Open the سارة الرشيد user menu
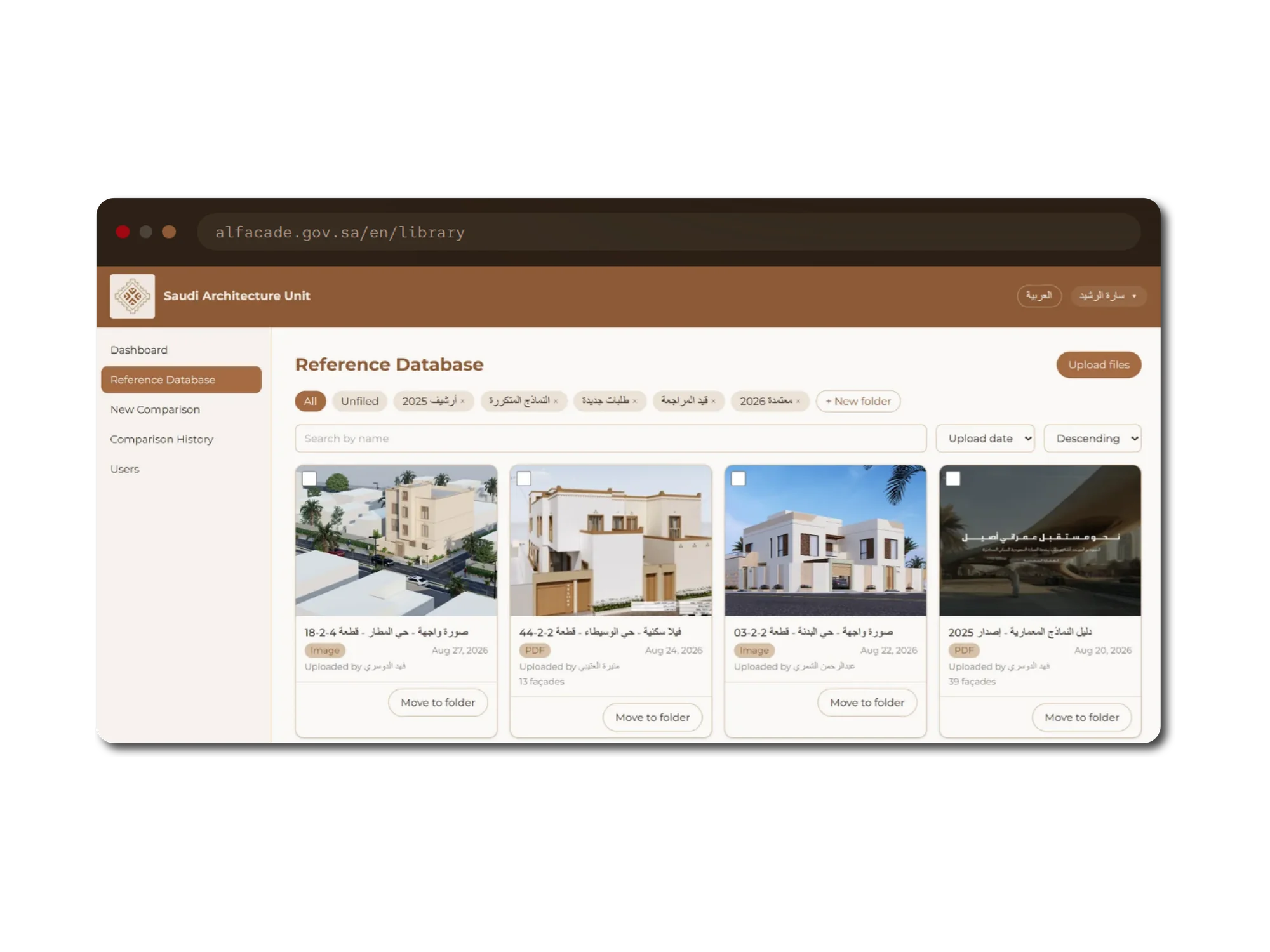This screenshot has width=1270, height=952. pyautogui.click(x=1108, y=296)
